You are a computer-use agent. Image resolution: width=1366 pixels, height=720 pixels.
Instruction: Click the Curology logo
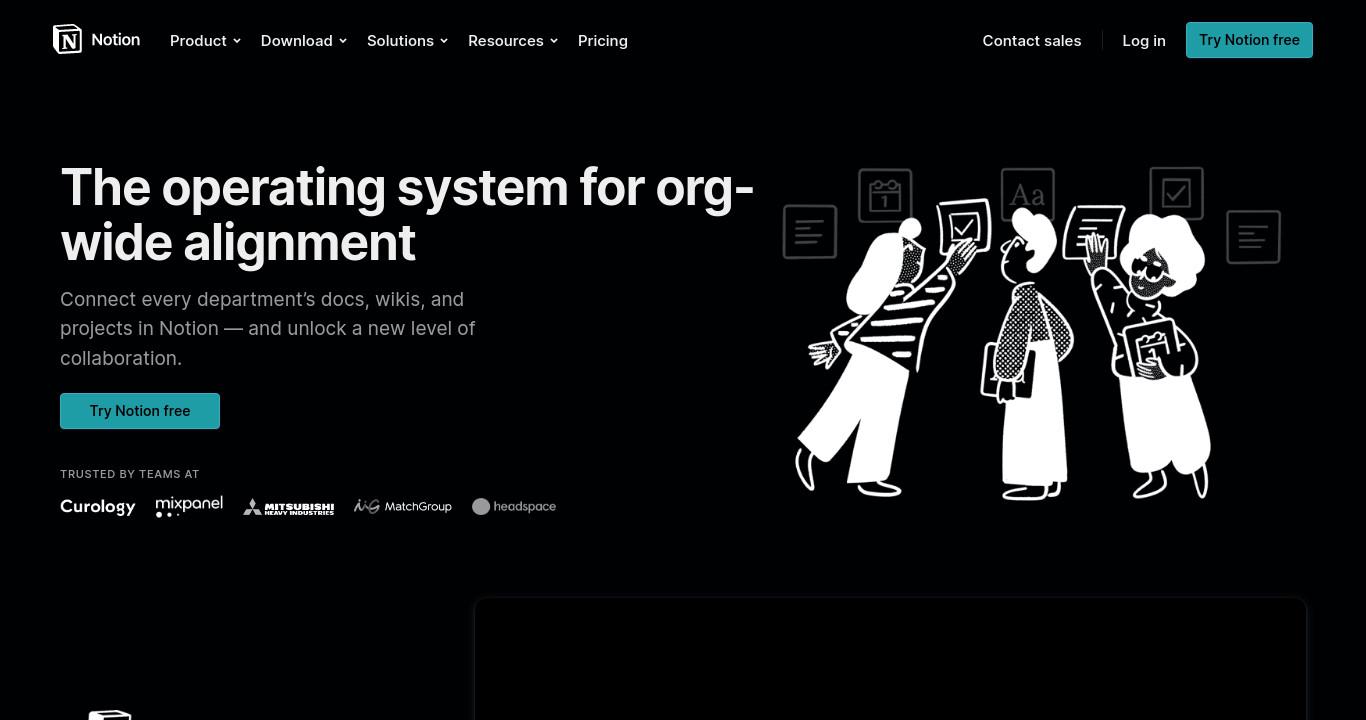point(98,506)
